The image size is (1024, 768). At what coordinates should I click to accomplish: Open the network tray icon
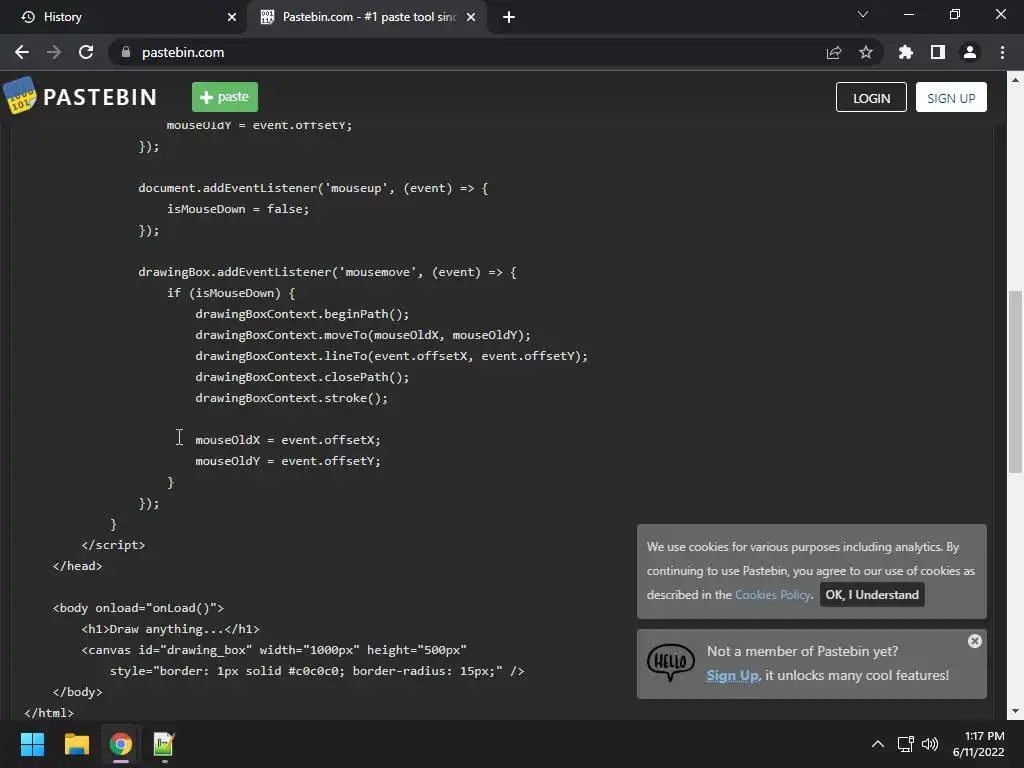coord(905,744)
